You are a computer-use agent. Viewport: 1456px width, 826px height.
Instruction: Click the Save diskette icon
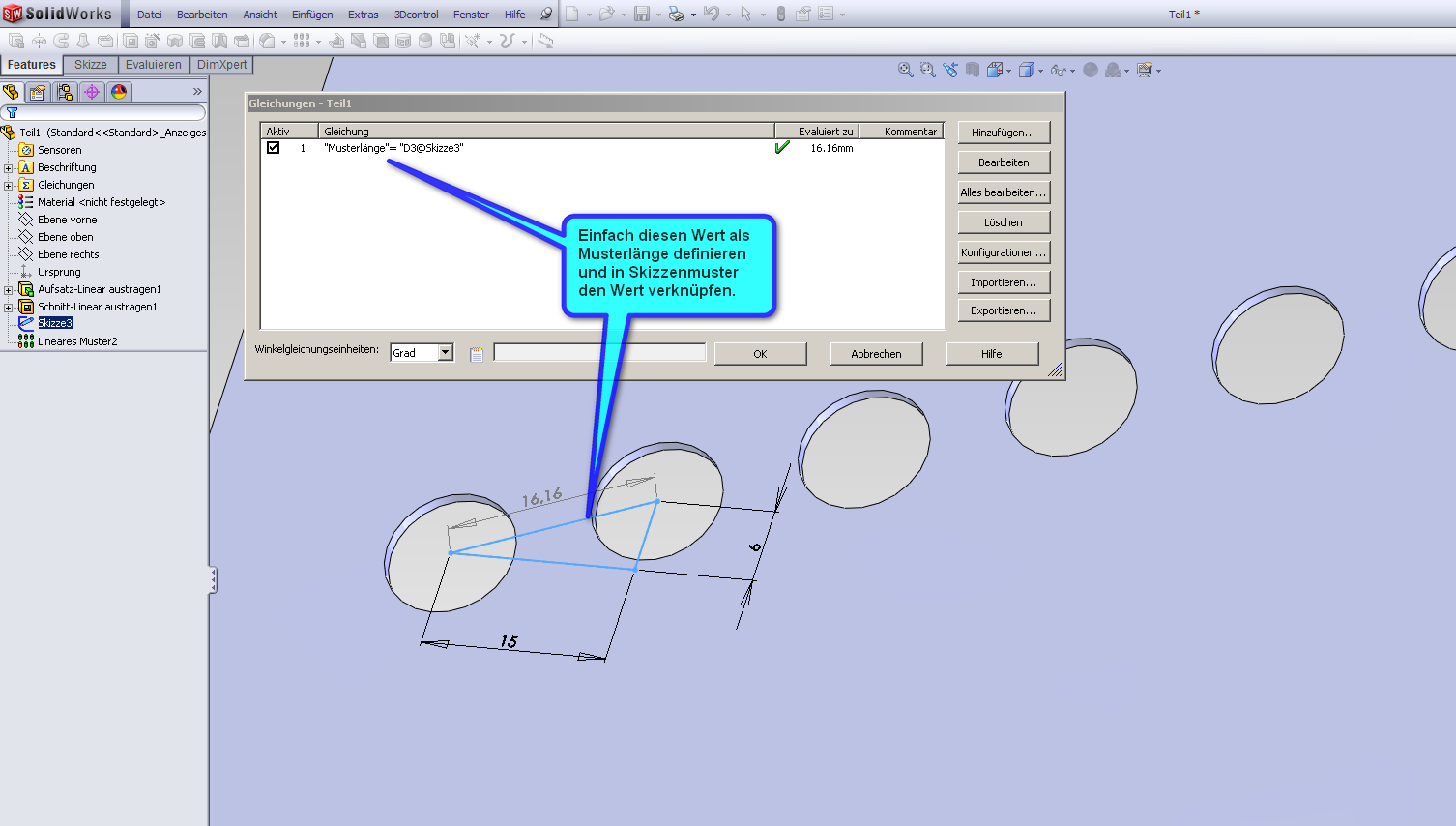[642, 14]
